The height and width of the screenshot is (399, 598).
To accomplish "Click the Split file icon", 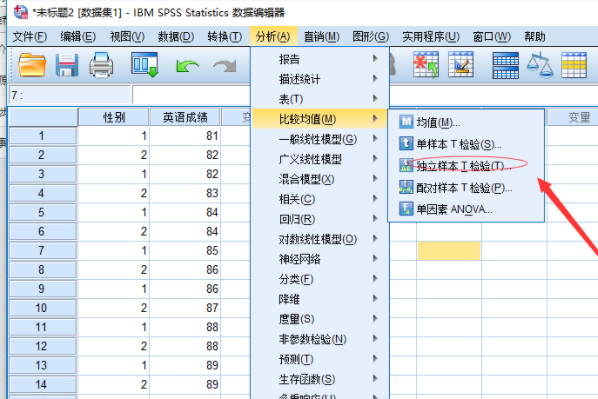I will pyautogui.click(x=505, y=65).
